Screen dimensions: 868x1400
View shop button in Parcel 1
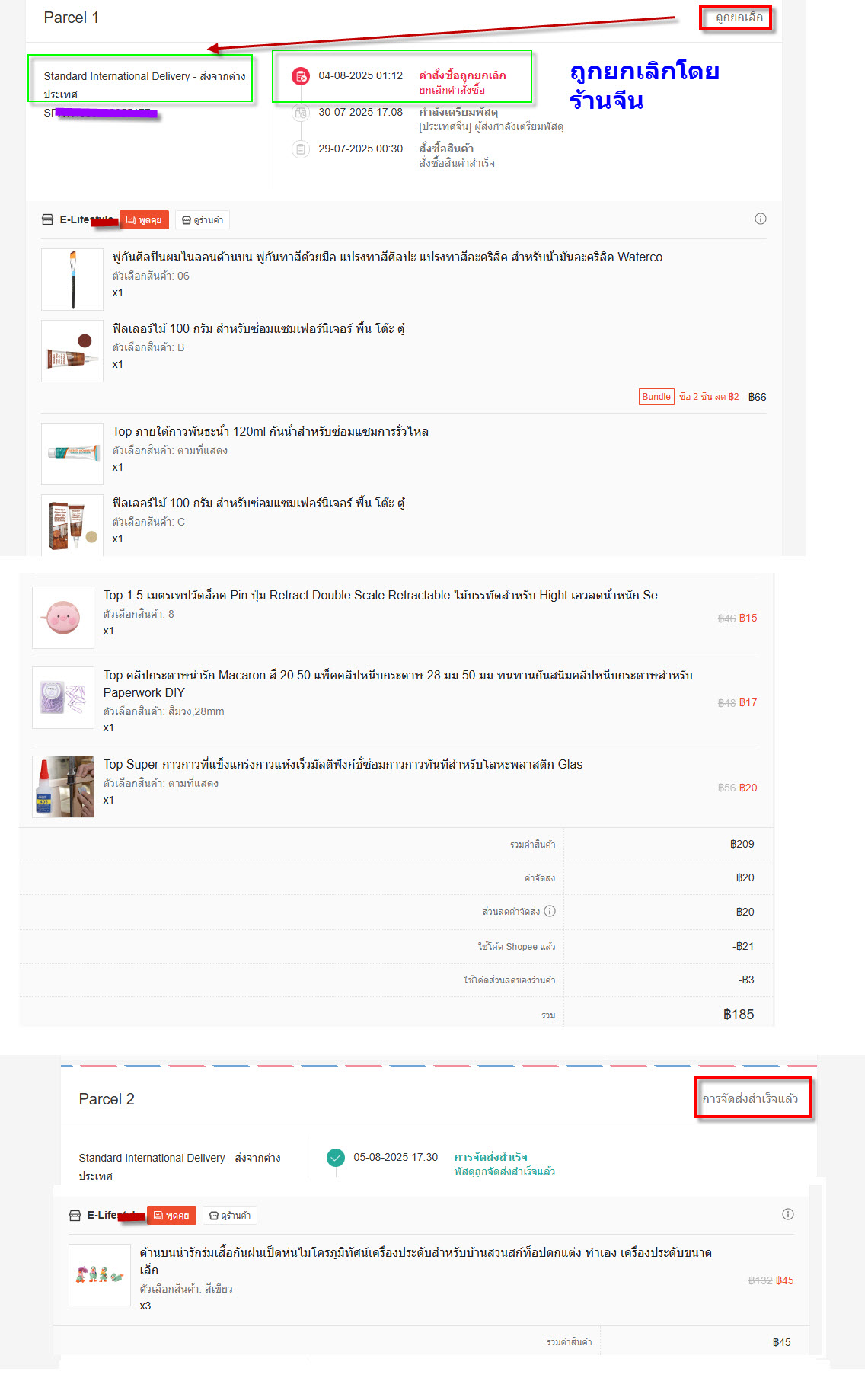pos(203,220)
